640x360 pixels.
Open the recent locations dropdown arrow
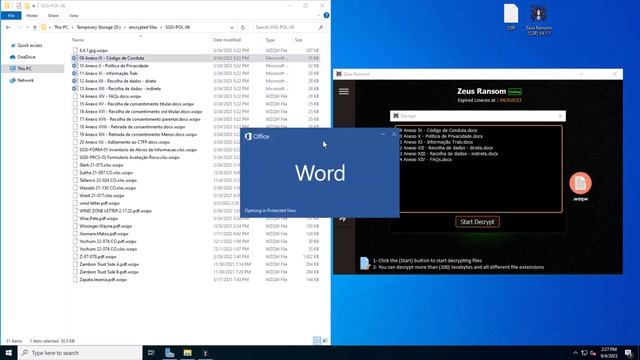pyautogui.click(x=27, y=27)
